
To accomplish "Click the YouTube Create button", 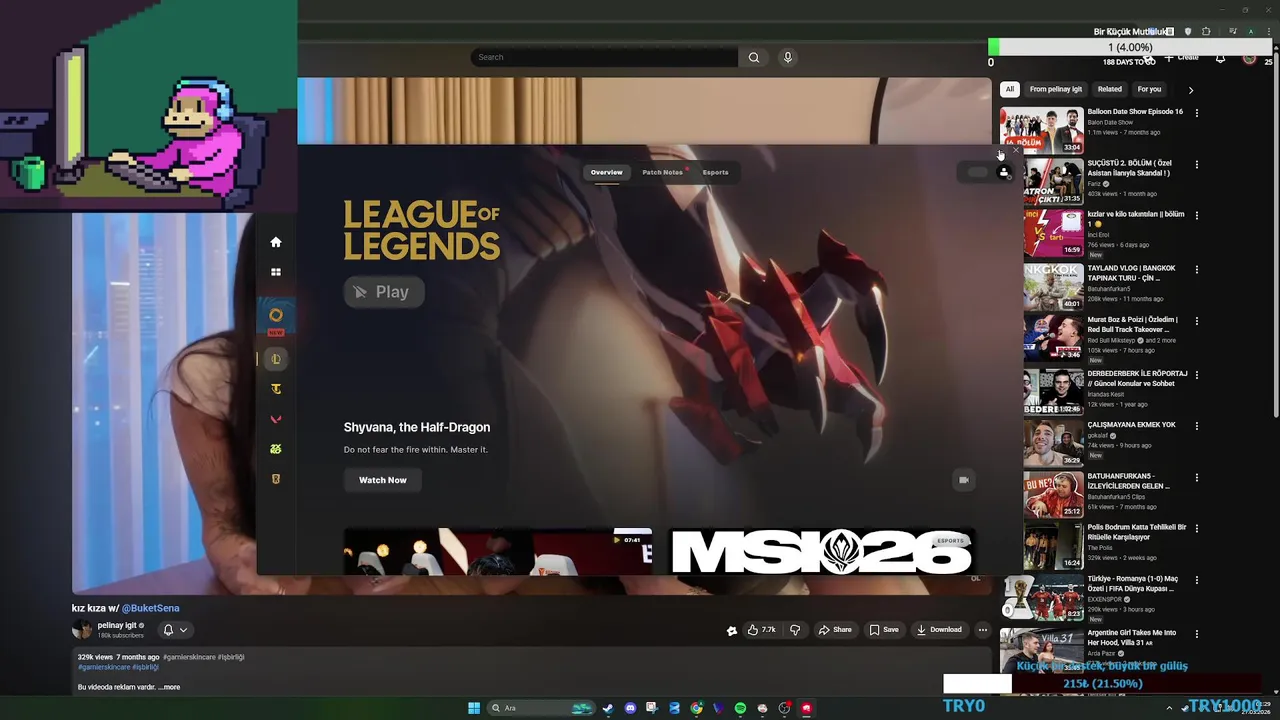I will coord(1182,58).
